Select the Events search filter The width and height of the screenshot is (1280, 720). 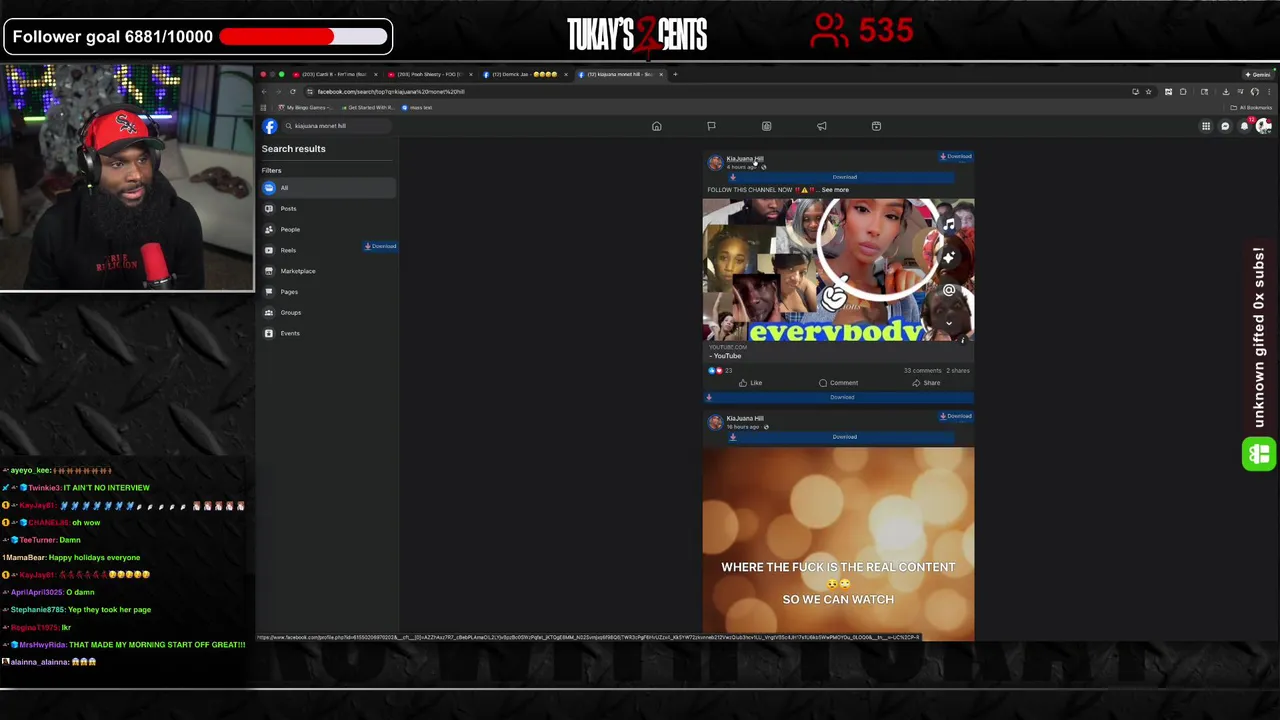328,333
